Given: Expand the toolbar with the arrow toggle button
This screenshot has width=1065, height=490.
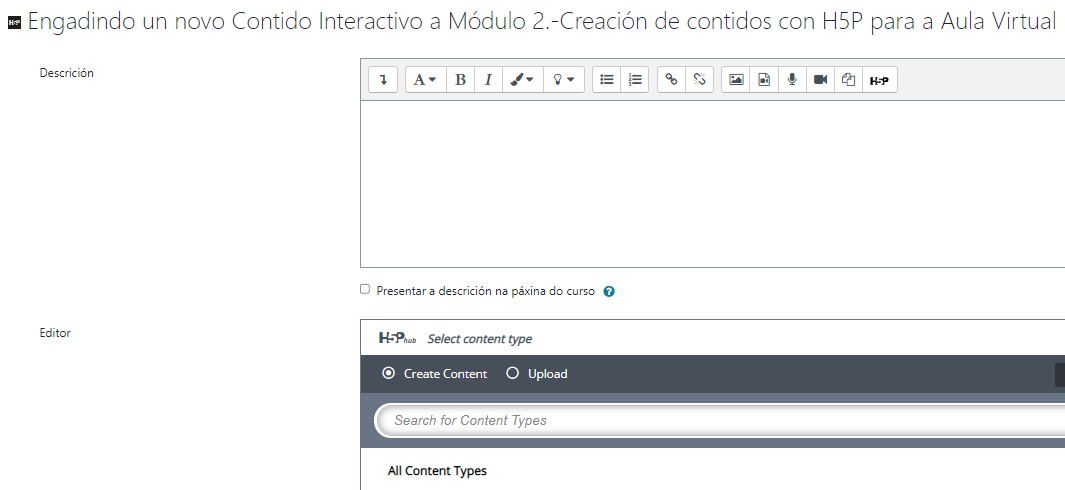Looking at the screenshot, I should [383, 80].
